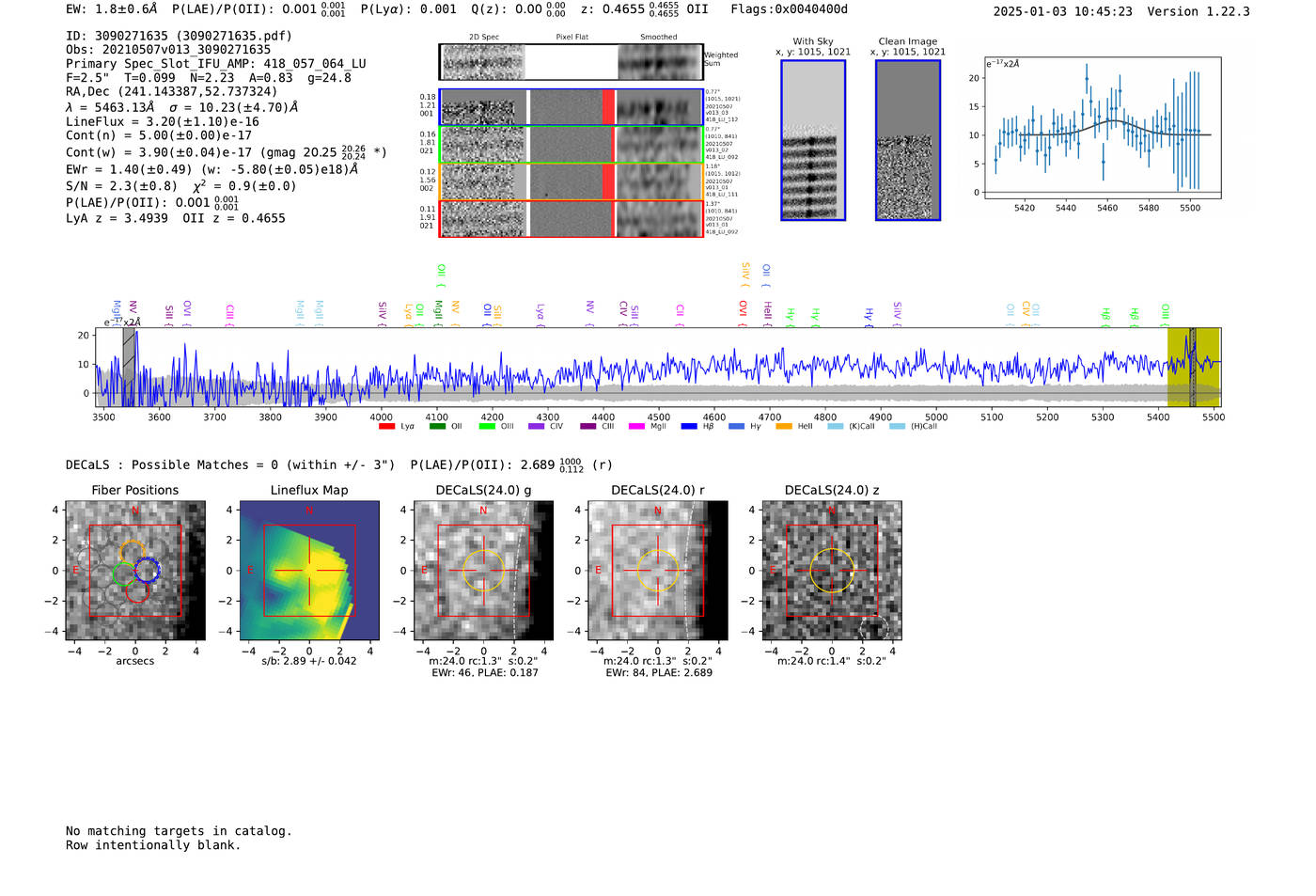Click the Flags:0x0040400d header text
The height and width of the screenshot is (896, 1316).
(790, 9)
